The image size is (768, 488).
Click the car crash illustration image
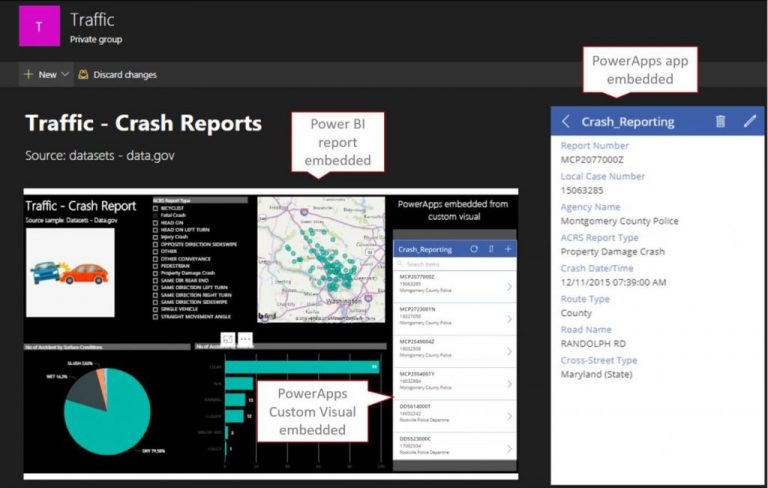point(70,272)
